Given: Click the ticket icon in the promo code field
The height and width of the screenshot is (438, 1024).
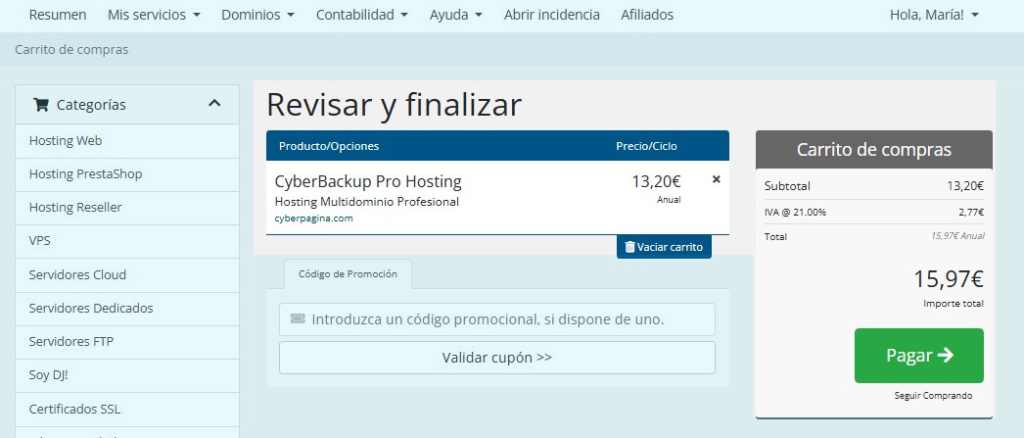Looking at the screenshot, I should pyautogui.click(x=297, y=319).
